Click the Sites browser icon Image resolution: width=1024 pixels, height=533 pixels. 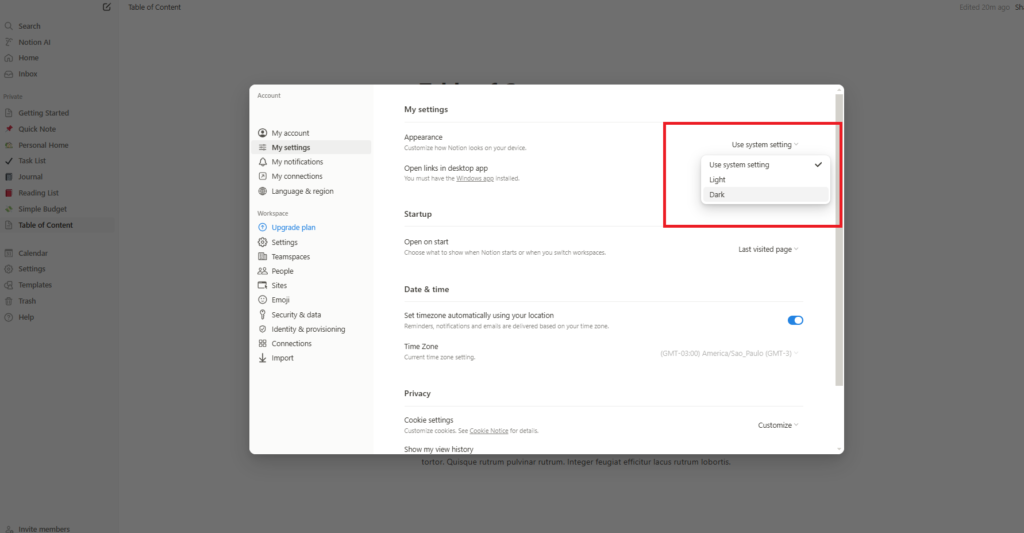263,285
